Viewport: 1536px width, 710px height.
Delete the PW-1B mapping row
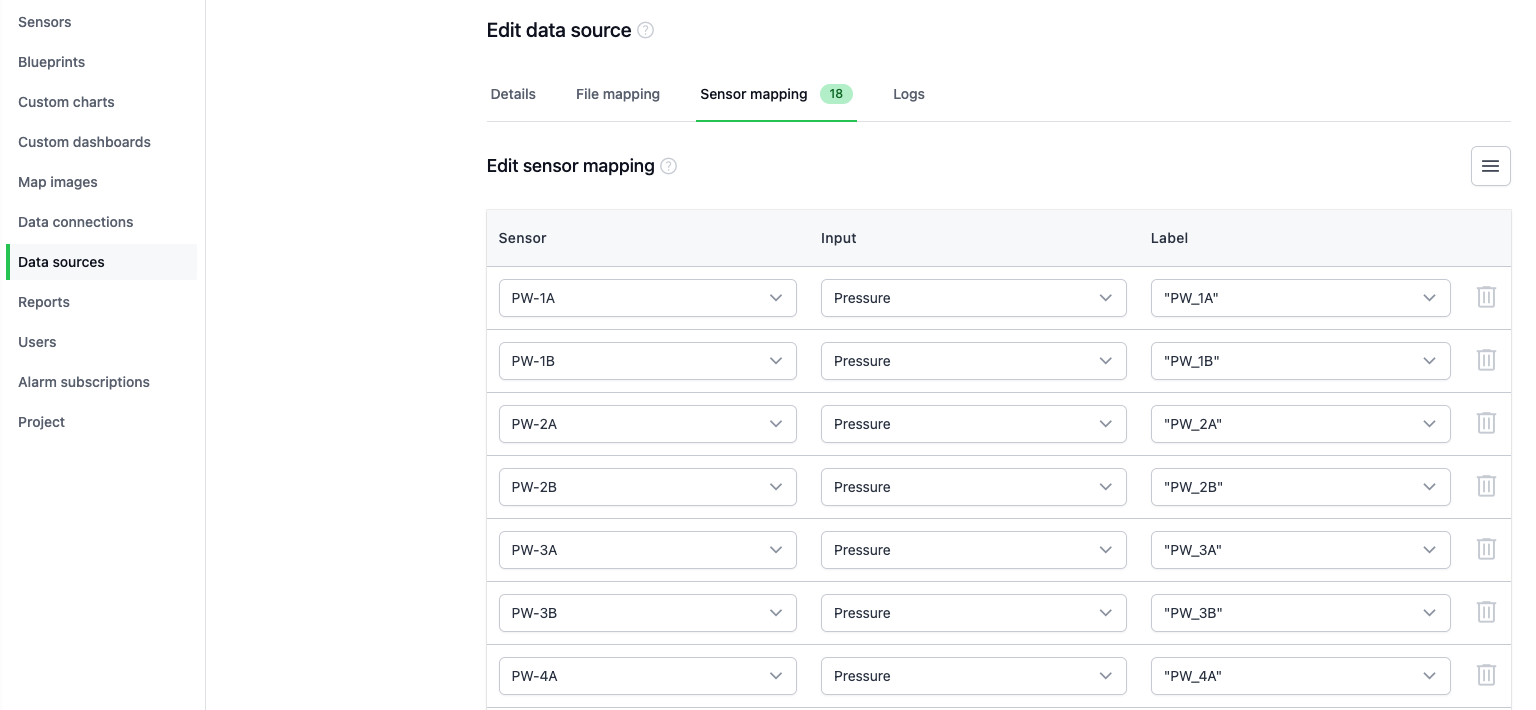coord(1486,360)
